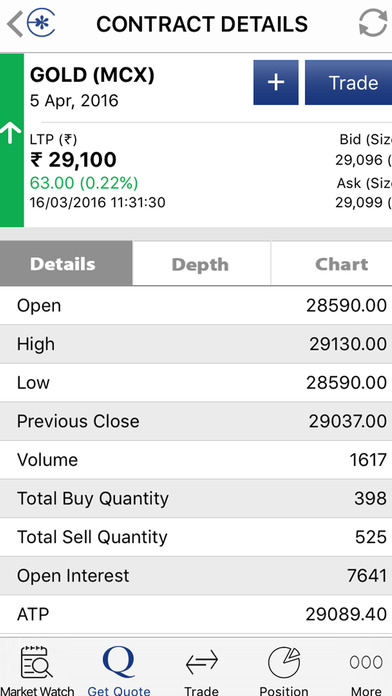Tap the Bid price 29,096

tap(359, 160)
